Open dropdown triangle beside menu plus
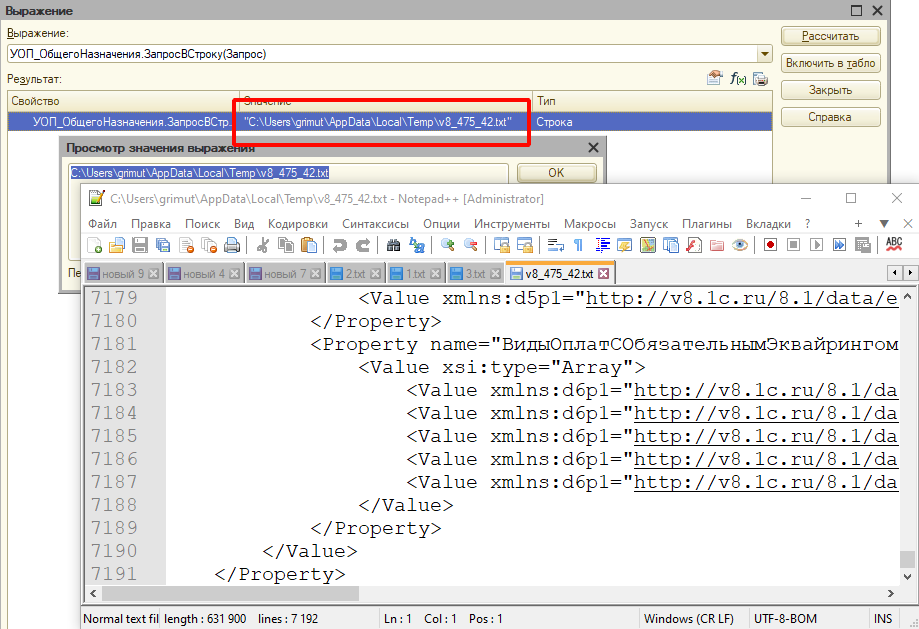The height and width of the screenshot is (629, 919). coord(884,224)
